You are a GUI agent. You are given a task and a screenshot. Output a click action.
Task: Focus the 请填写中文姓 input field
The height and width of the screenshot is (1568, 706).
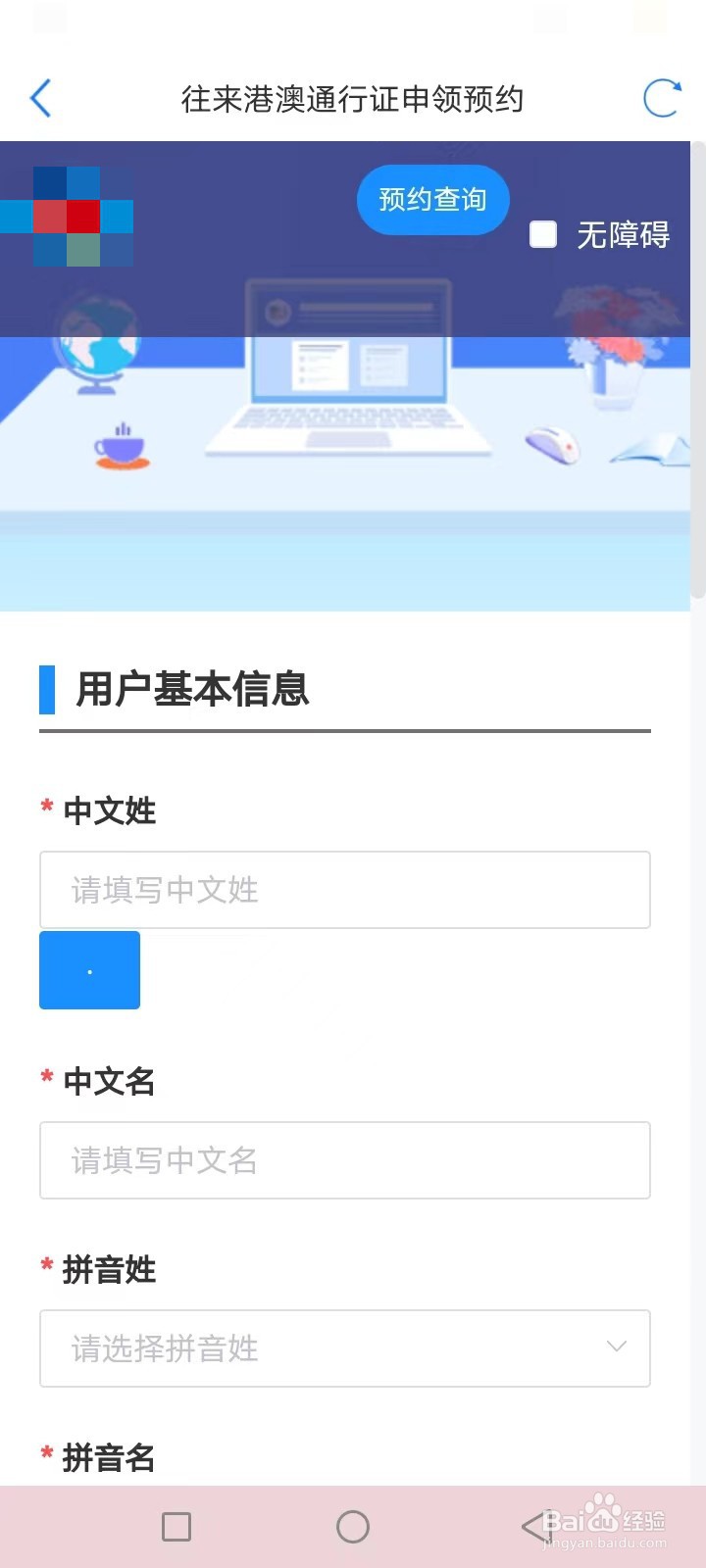(345, 890)
